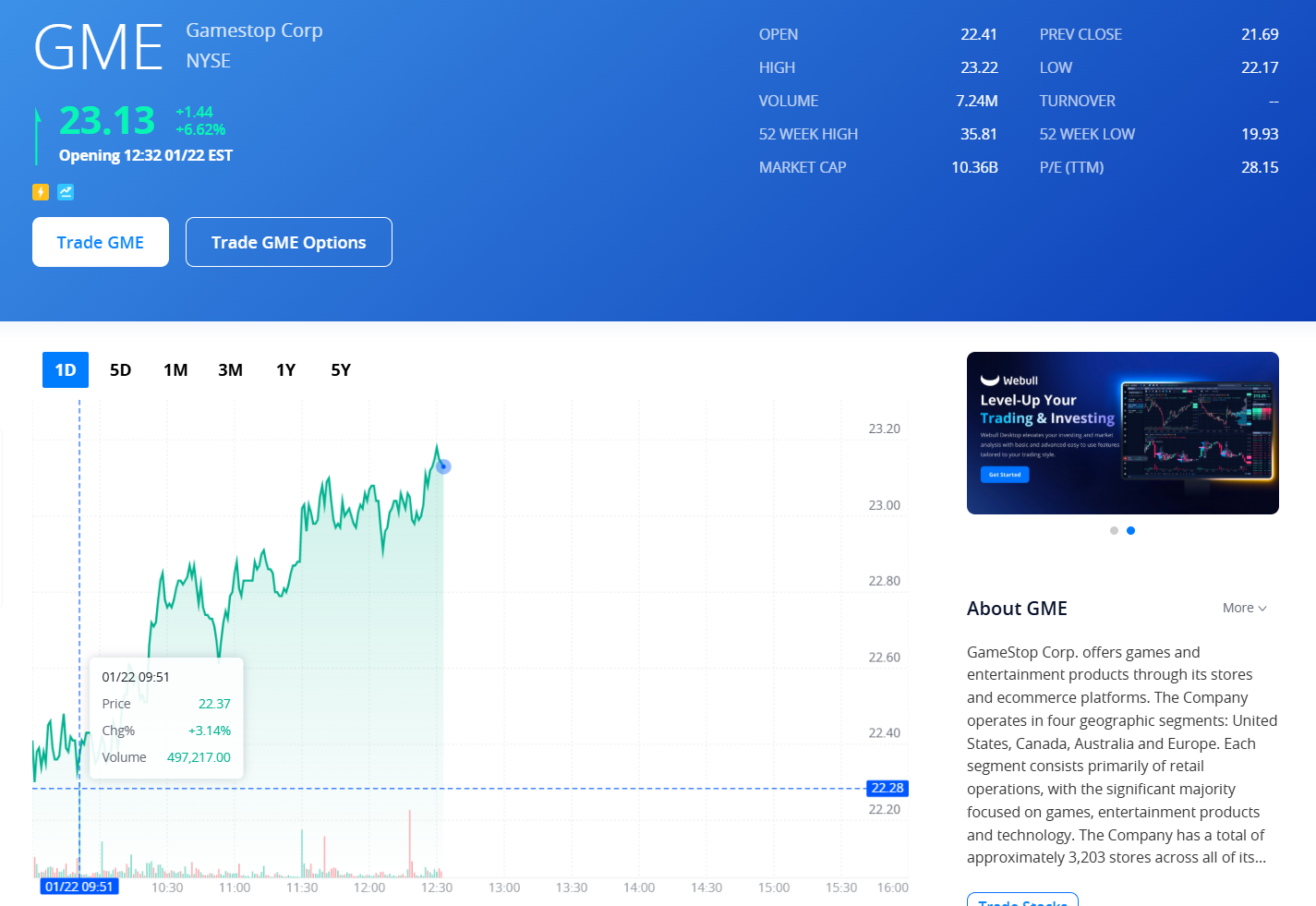Open the Trade GME Options button

(289, 242)
